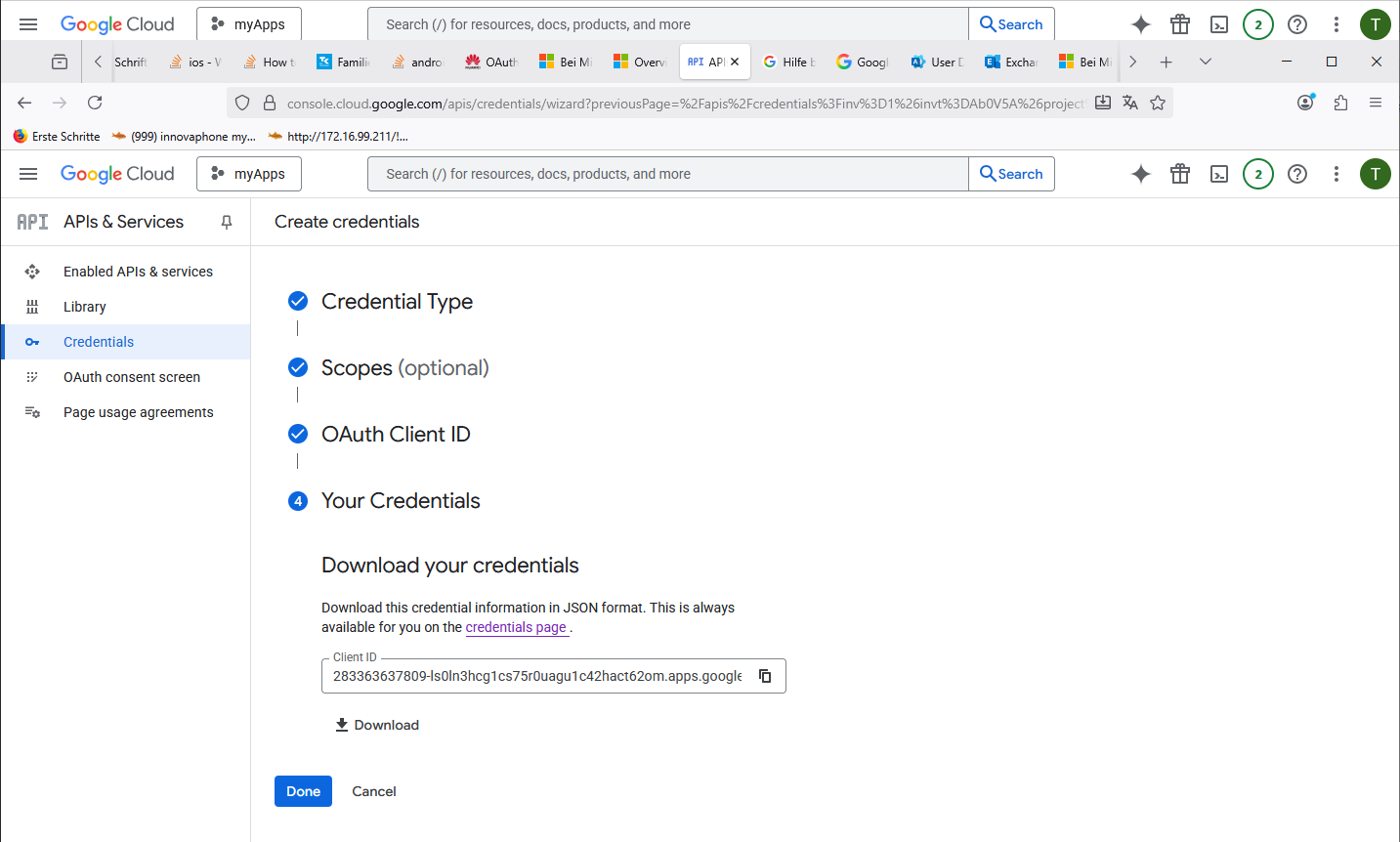This screenshot has width=1400, height=842.
Task: Copy the Client ID to clipboard
Action: 765,676
